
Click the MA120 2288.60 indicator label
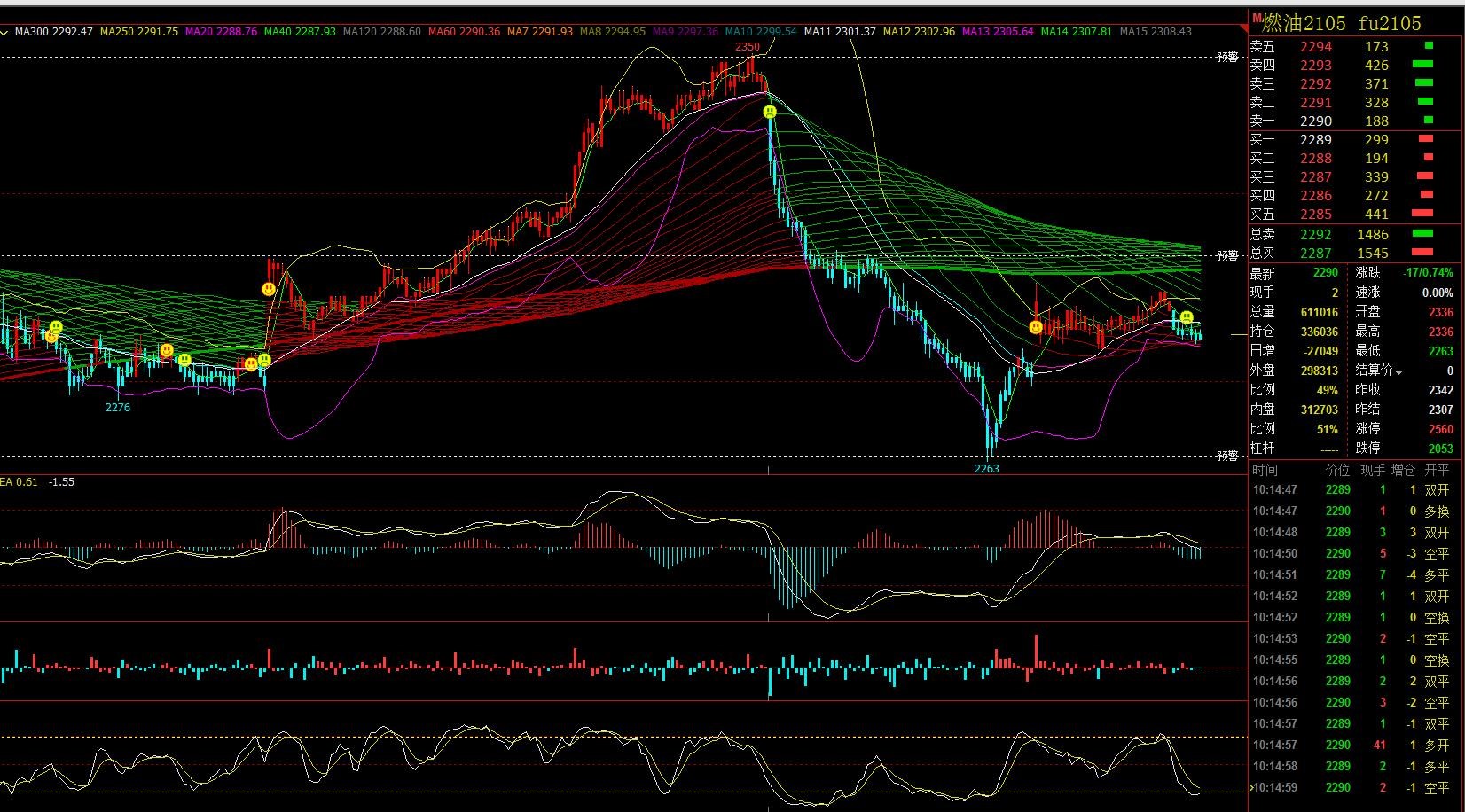[381, 32]
